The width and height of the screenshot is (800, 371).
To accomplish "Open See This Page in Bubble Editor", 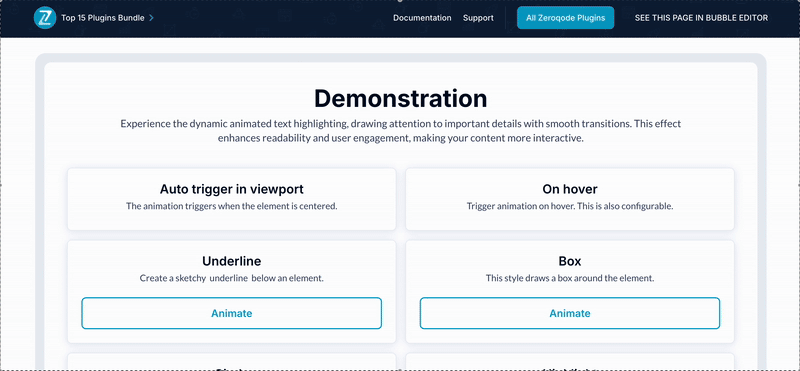I will 701,18.
